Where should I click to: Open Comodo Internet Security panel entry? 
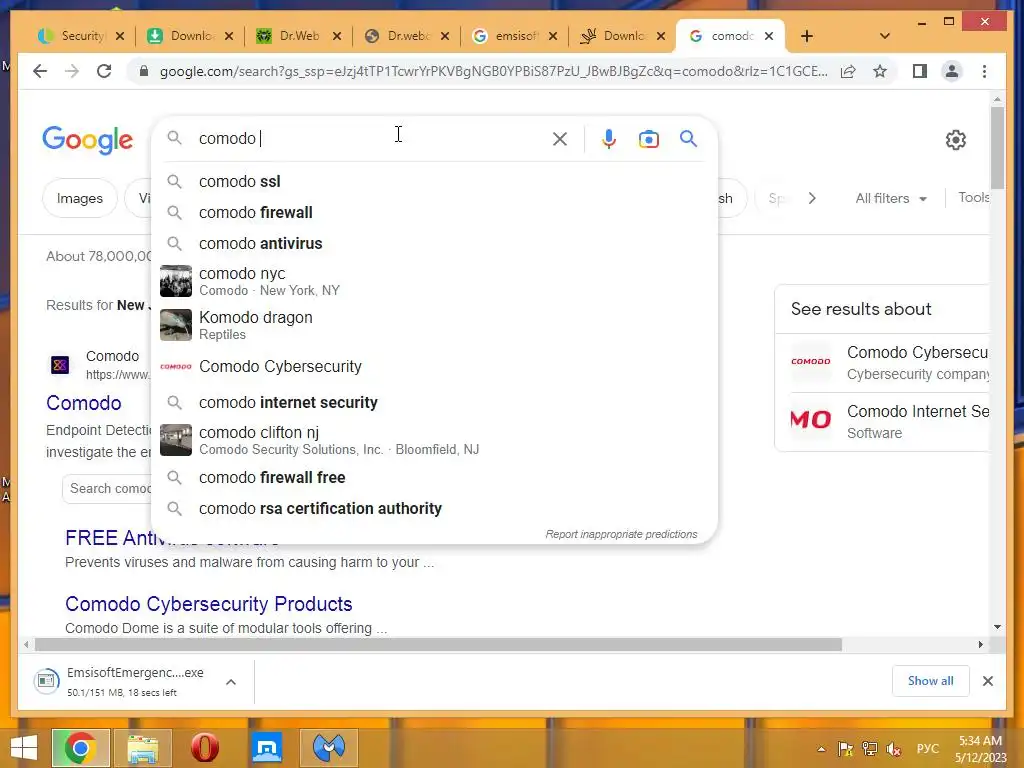[x=889, y=421]
